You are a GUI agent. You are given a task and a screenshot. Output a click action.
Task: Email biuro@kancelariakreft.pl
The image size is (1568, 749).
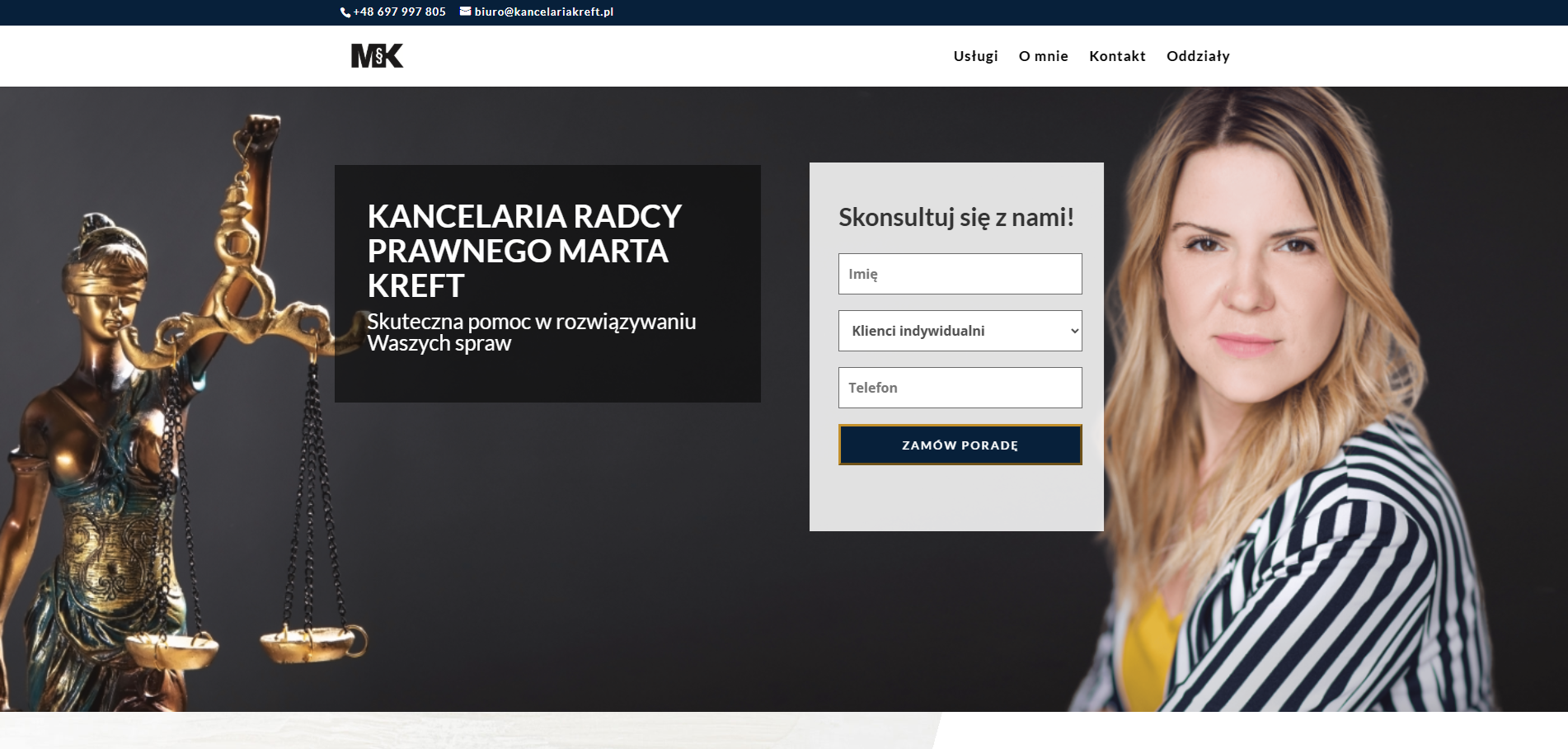point(544,12)
